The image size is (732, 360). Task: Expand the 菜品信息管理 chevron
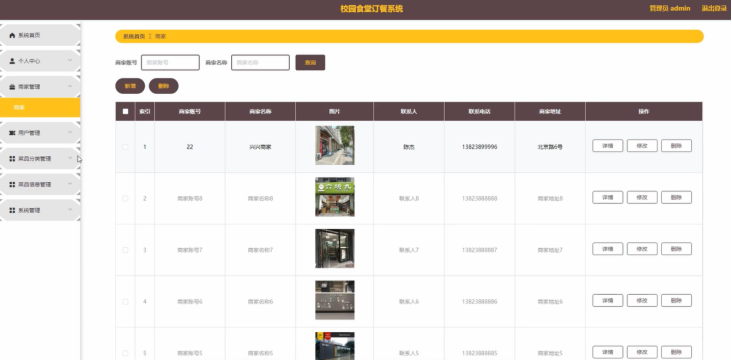(70, 184)
